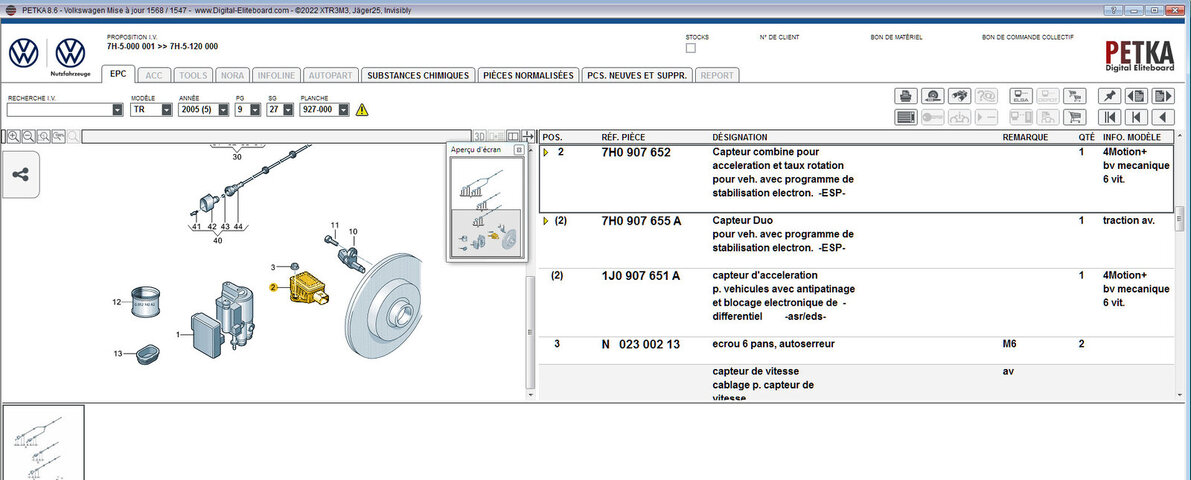Close the Aperçu d'écran preview panel

pos(519,150)
